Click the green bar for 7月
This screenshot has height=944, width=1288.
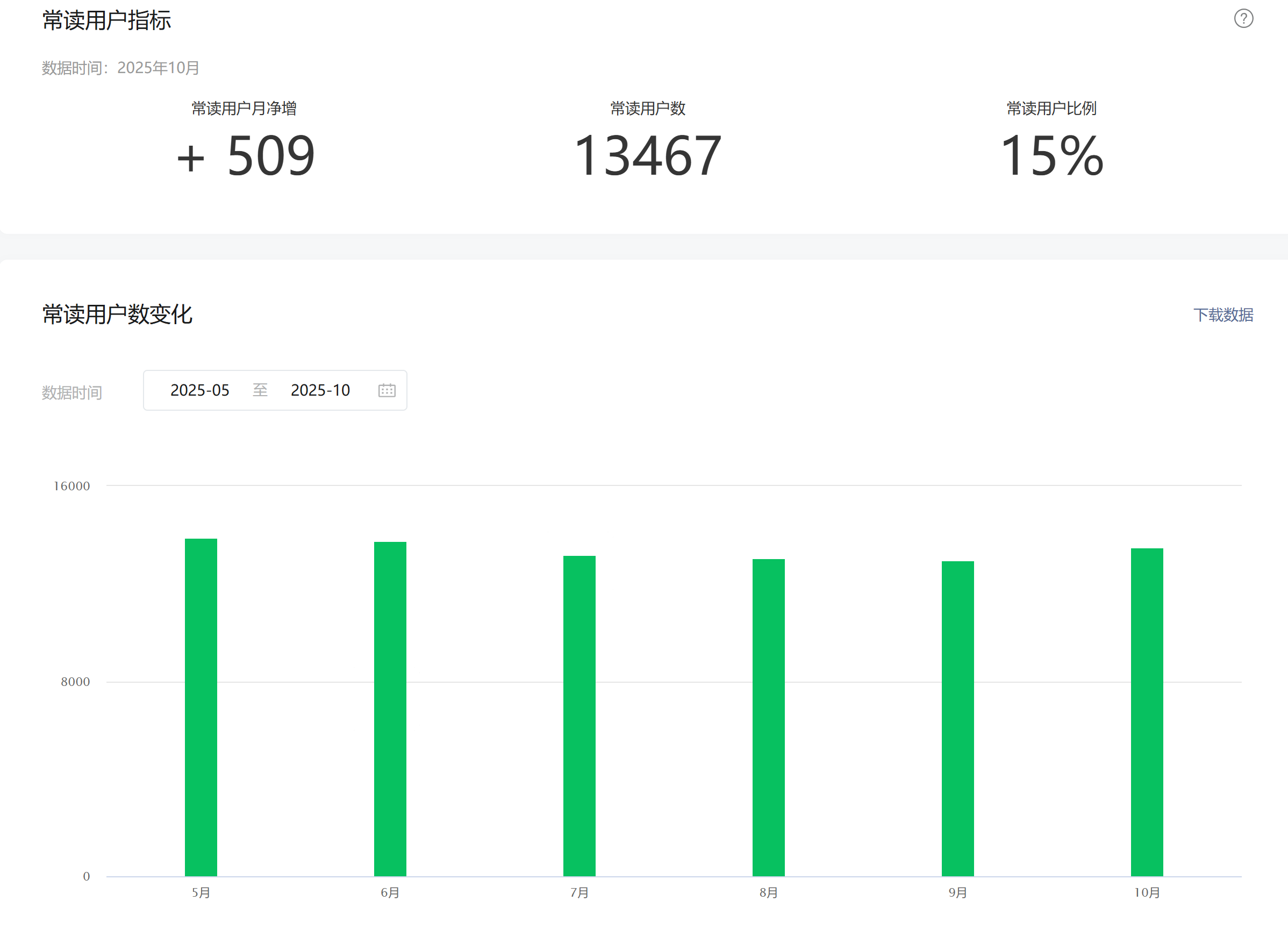[579, 716]
